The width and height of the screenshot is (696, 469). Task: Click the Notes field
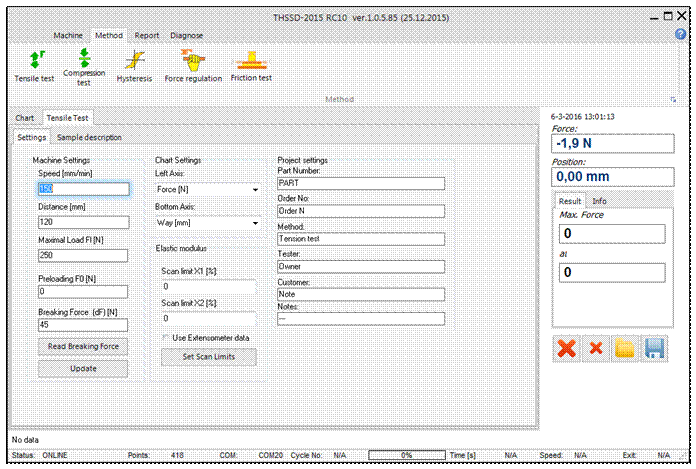pos(361,319)
